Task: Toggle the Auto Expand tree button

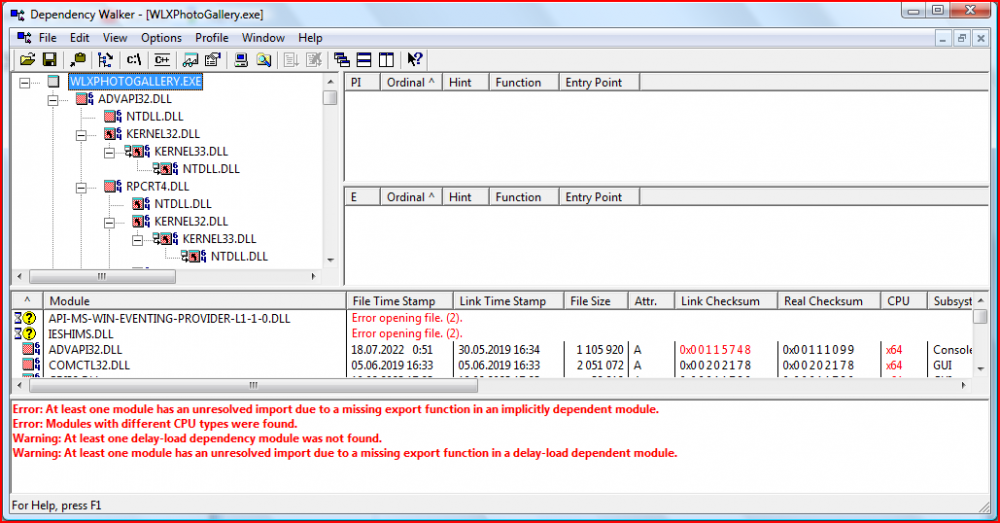Action: (106, 60)
